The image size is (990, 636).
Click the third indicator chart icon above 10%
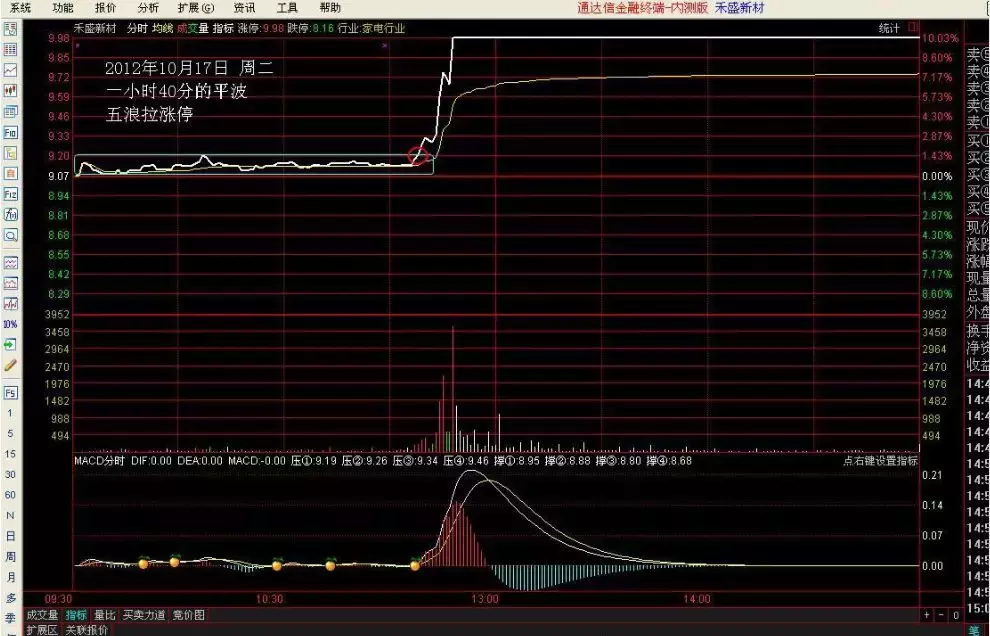[x=11, y=304]
